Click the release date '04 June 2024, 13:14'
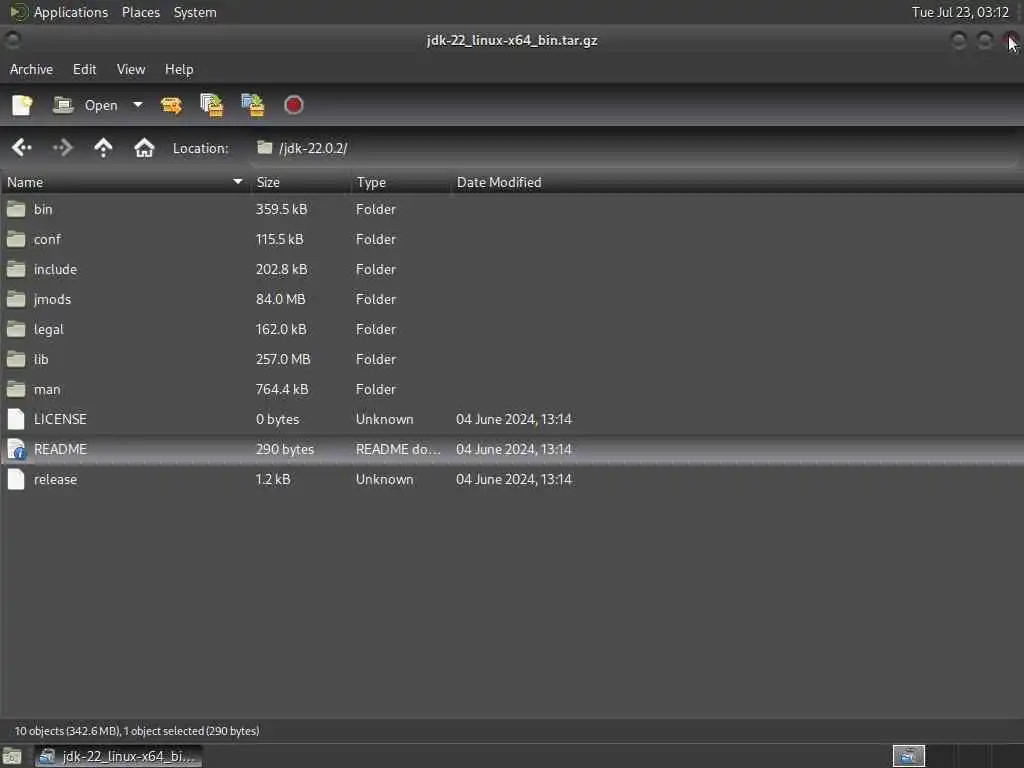The height and width of the screenshot is (768, 1024). tap(514, 479)
